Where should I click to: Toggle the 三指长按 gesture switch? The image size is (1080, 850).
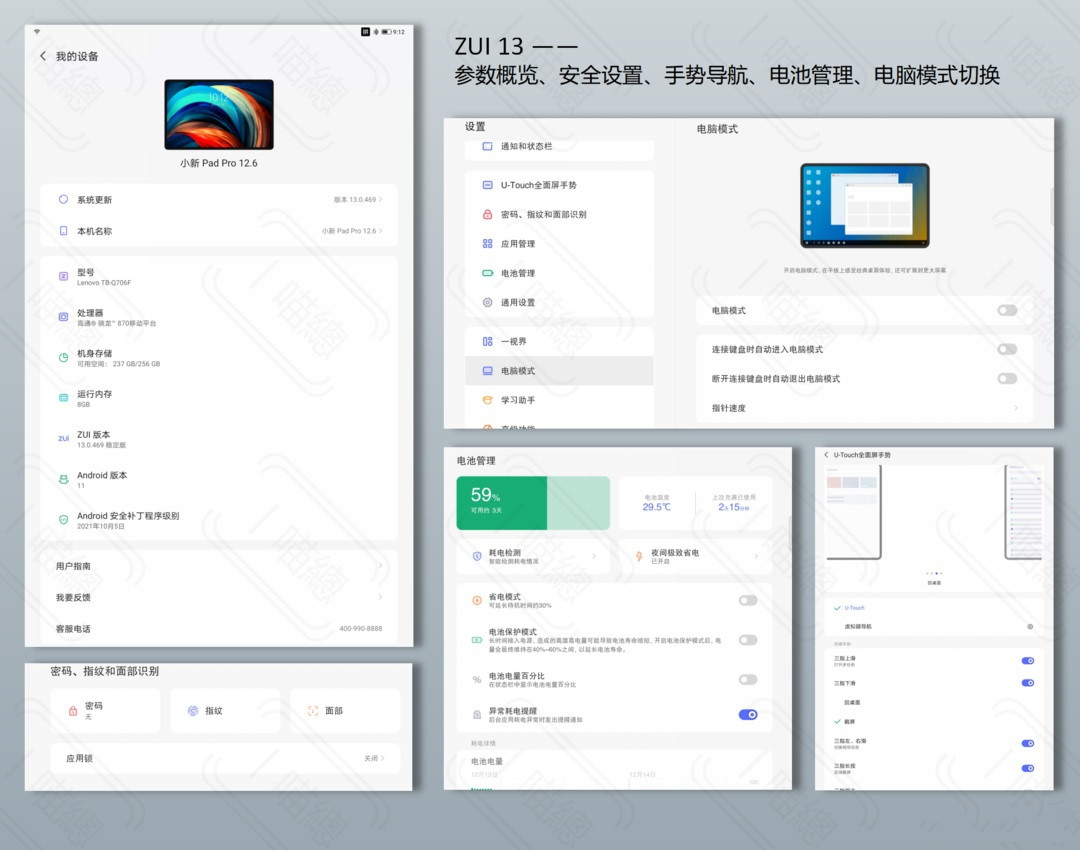pos(1028,768)
